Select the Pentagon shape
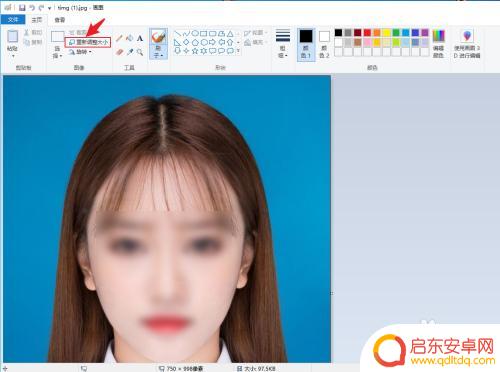500x372 pixels. point(195,42)
